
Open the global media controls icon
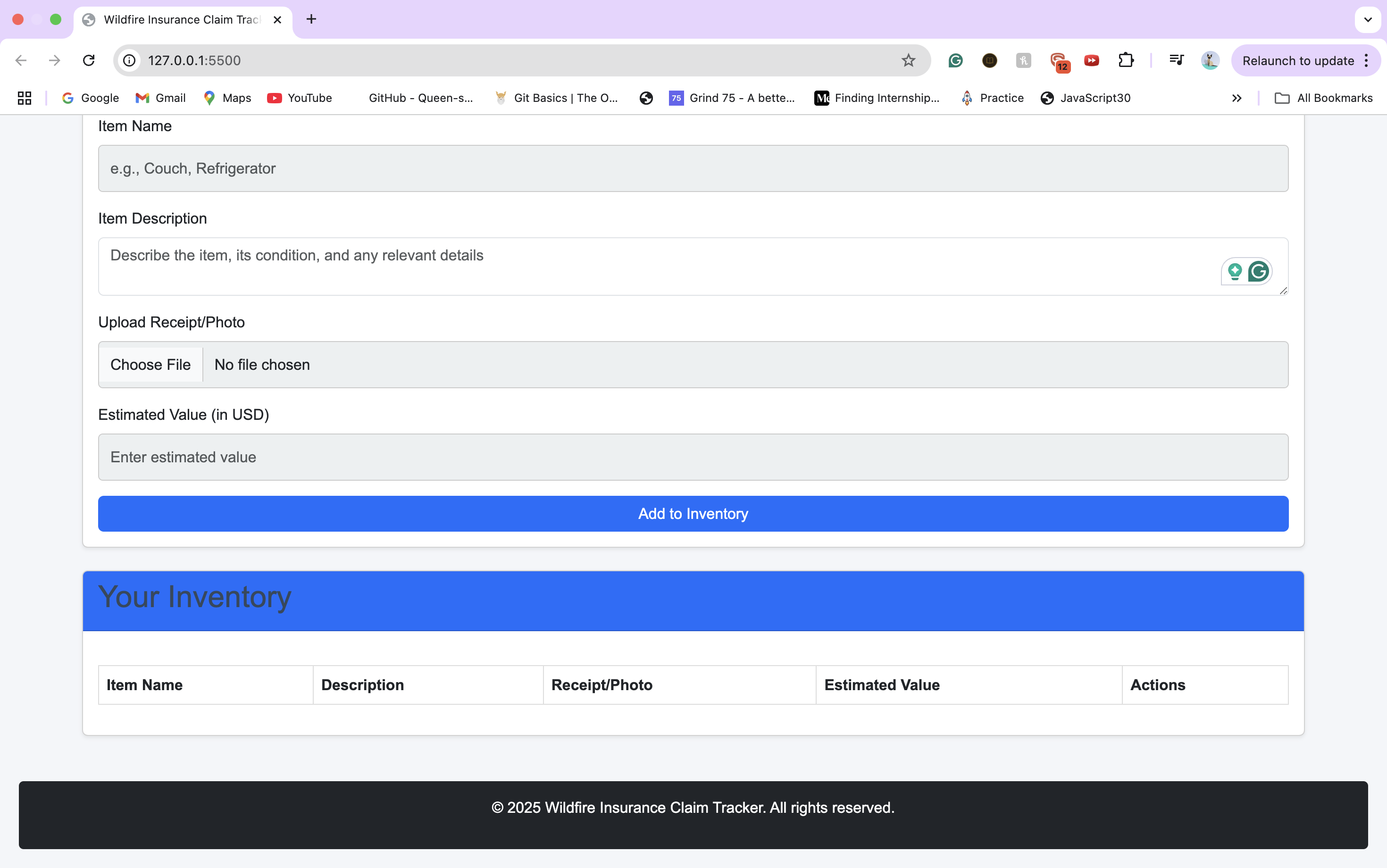[1175, 60]
